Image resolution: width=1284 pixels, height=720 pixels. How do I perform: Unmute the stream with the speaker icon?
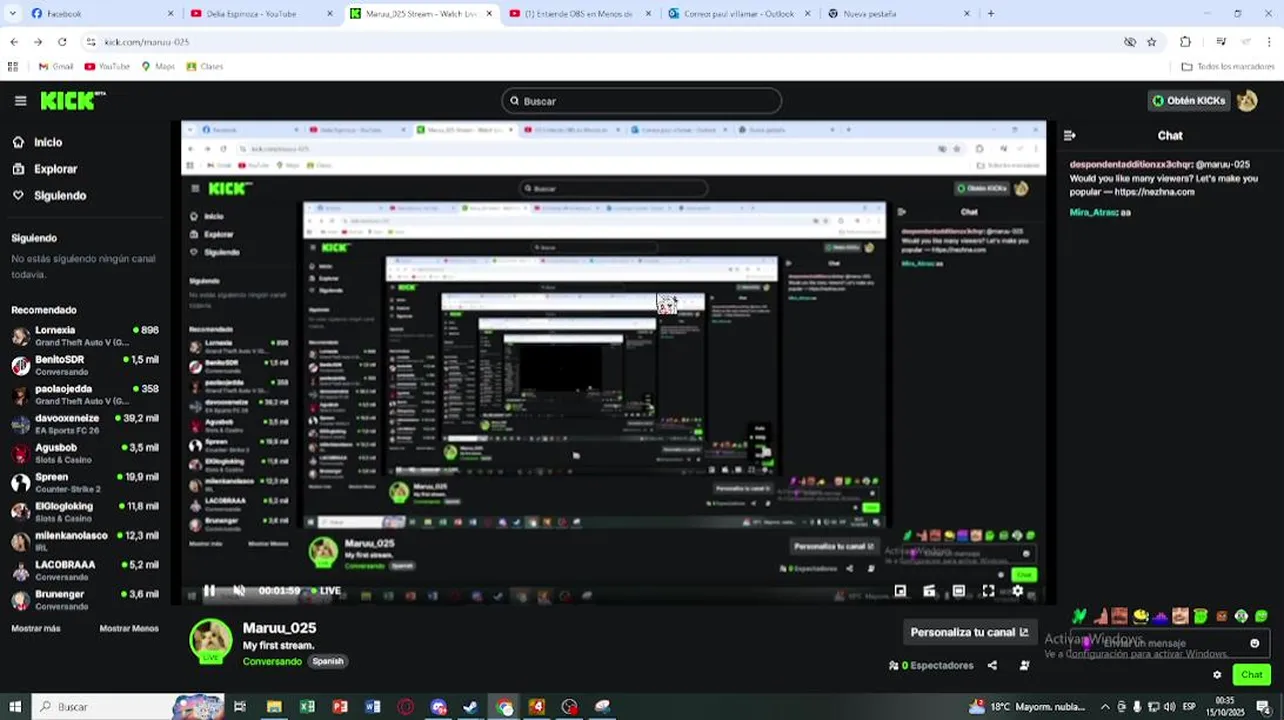[x=239, y=591]
